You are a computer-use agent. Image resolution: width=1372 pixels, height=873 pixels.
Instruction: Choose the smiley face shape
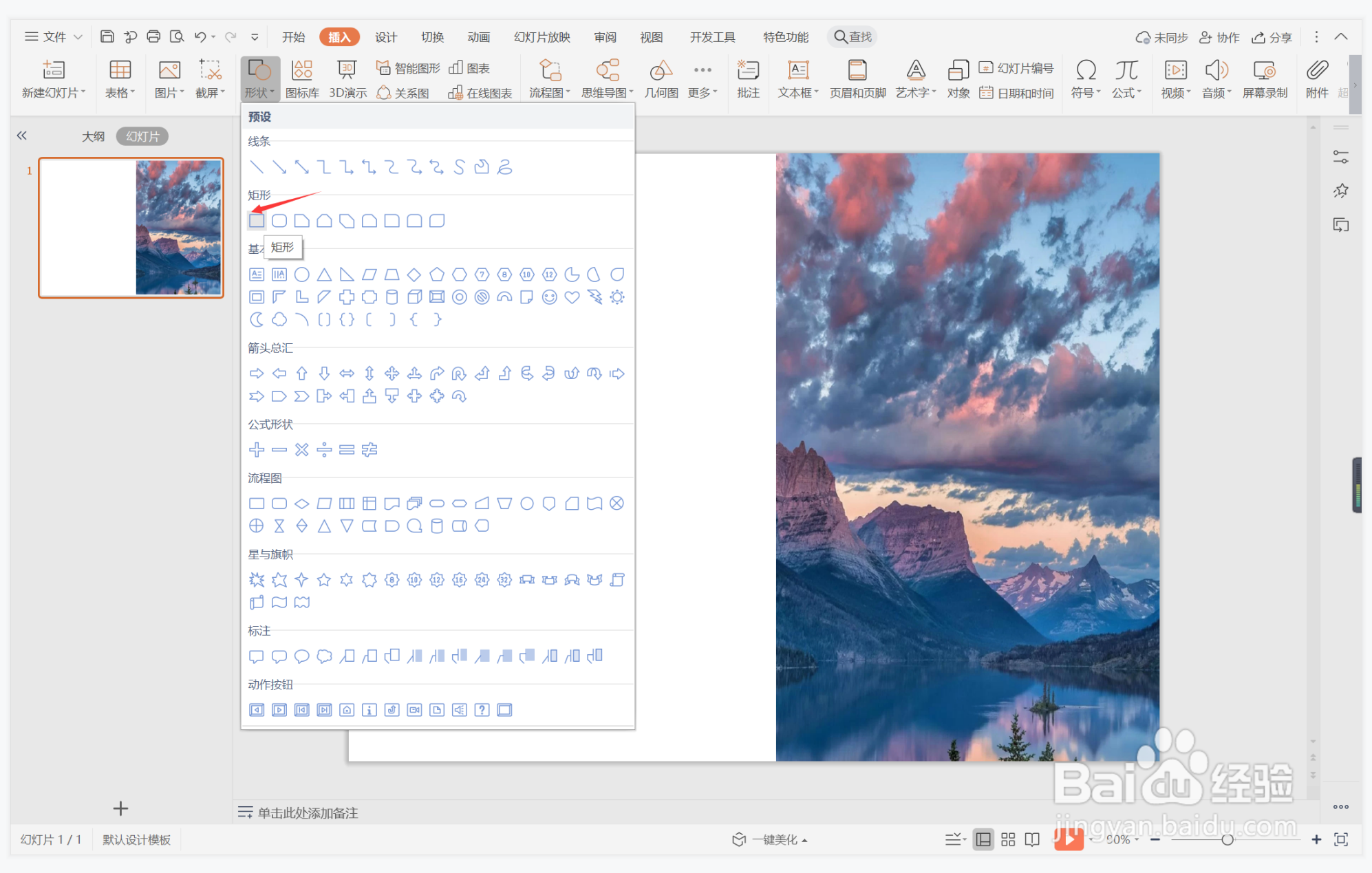(549, 297)
